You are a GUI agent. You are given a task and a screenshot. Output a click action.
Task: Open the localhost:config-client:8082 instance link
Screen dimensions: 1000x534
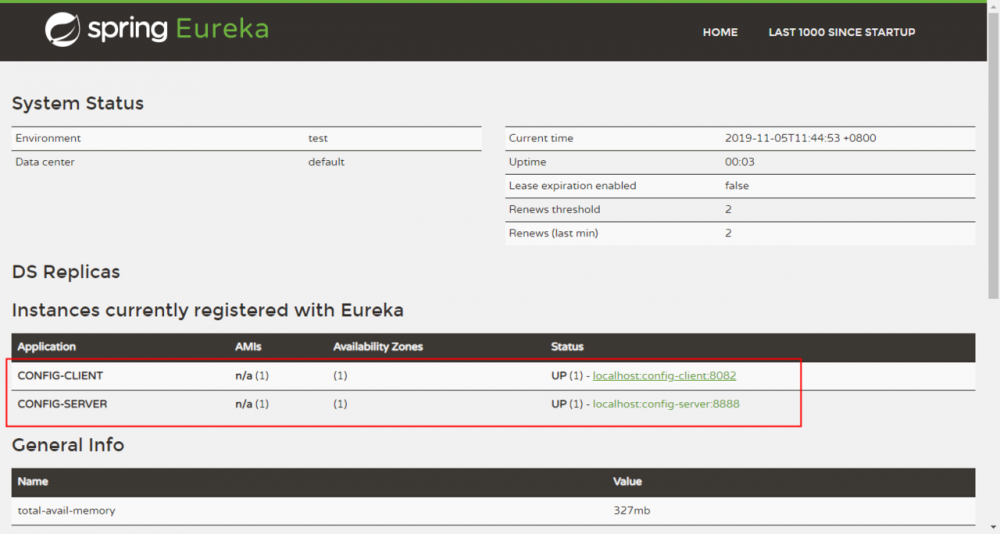click(664, 376)
